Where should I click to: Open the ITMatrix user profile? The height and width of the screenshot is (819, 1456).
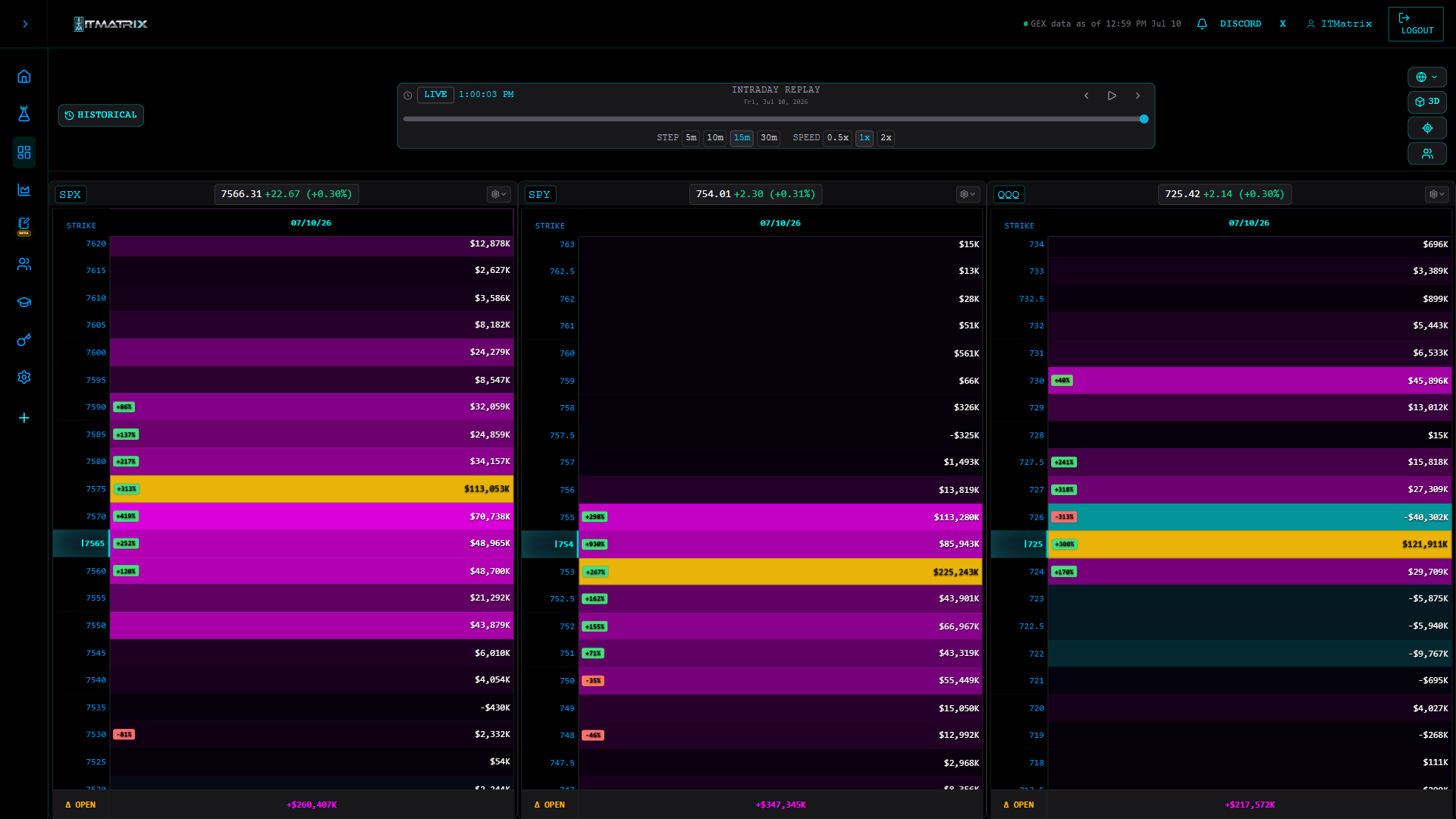click(x=1339, y=24)
